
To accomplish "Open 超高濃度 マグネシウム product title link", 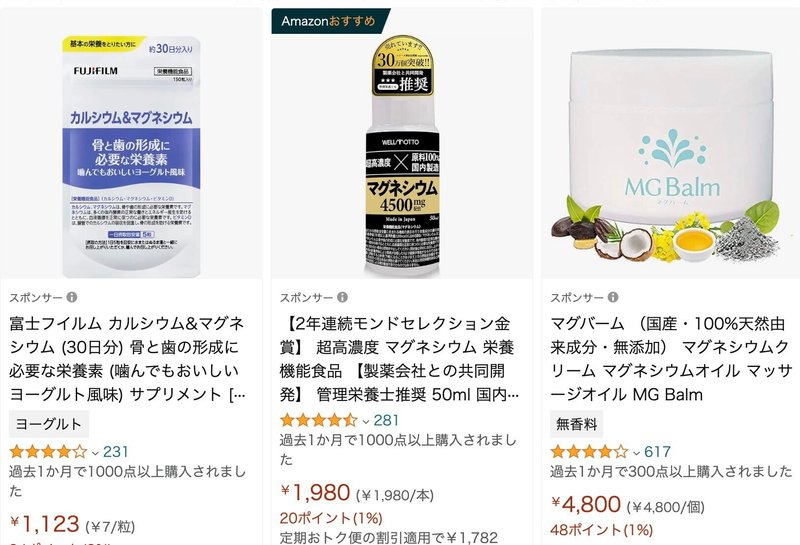I will pyautogui.click(x=399, y=359).
